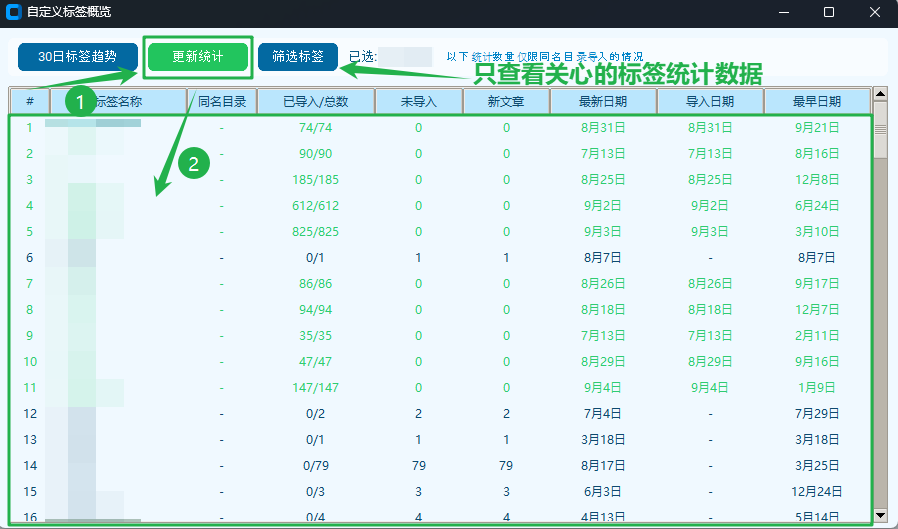Sort by 未导入 column header
898x529 pixels.
419,102
